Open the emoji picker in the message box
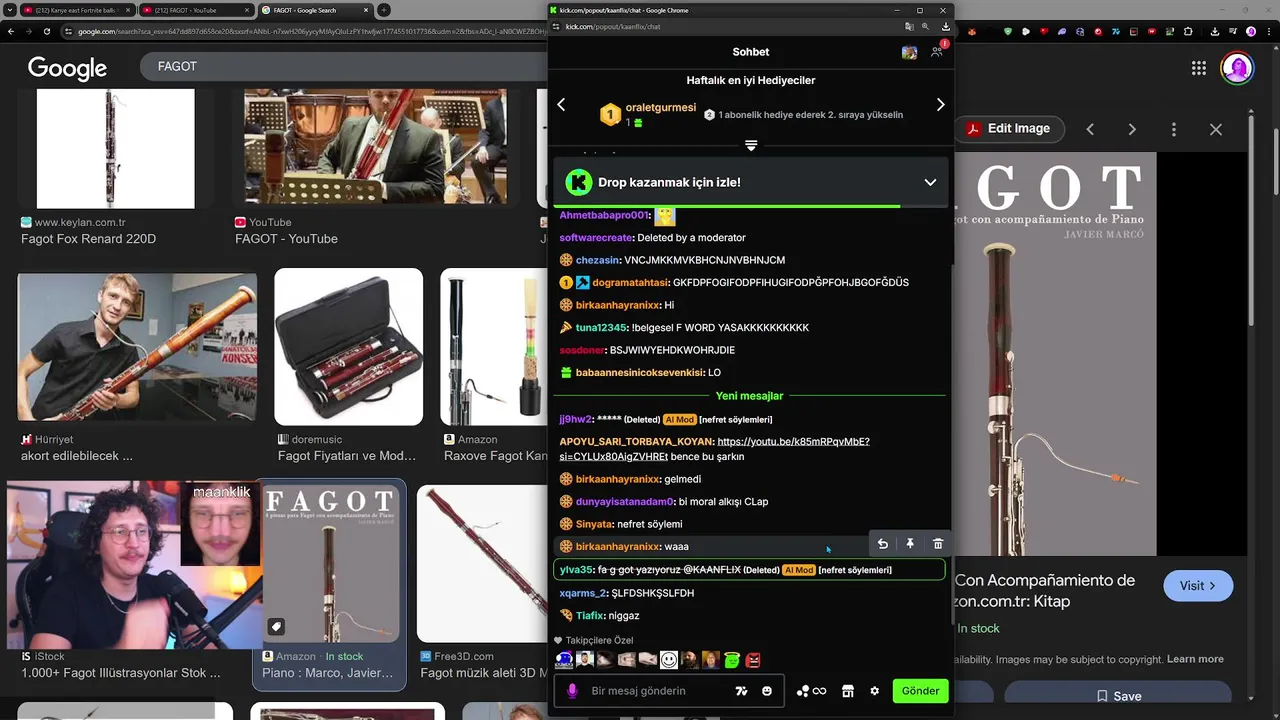This screenshot has width=1280, height=720. [x=767, y=691]
